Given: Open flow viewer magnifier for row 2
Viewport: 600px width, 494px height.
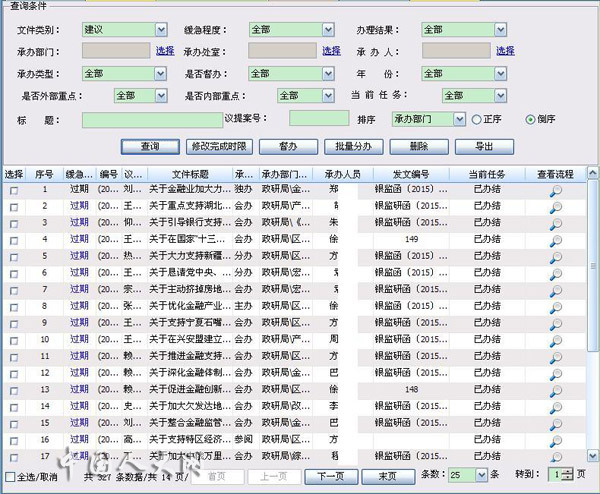Looking at the screenshot, I should point(556,207).
